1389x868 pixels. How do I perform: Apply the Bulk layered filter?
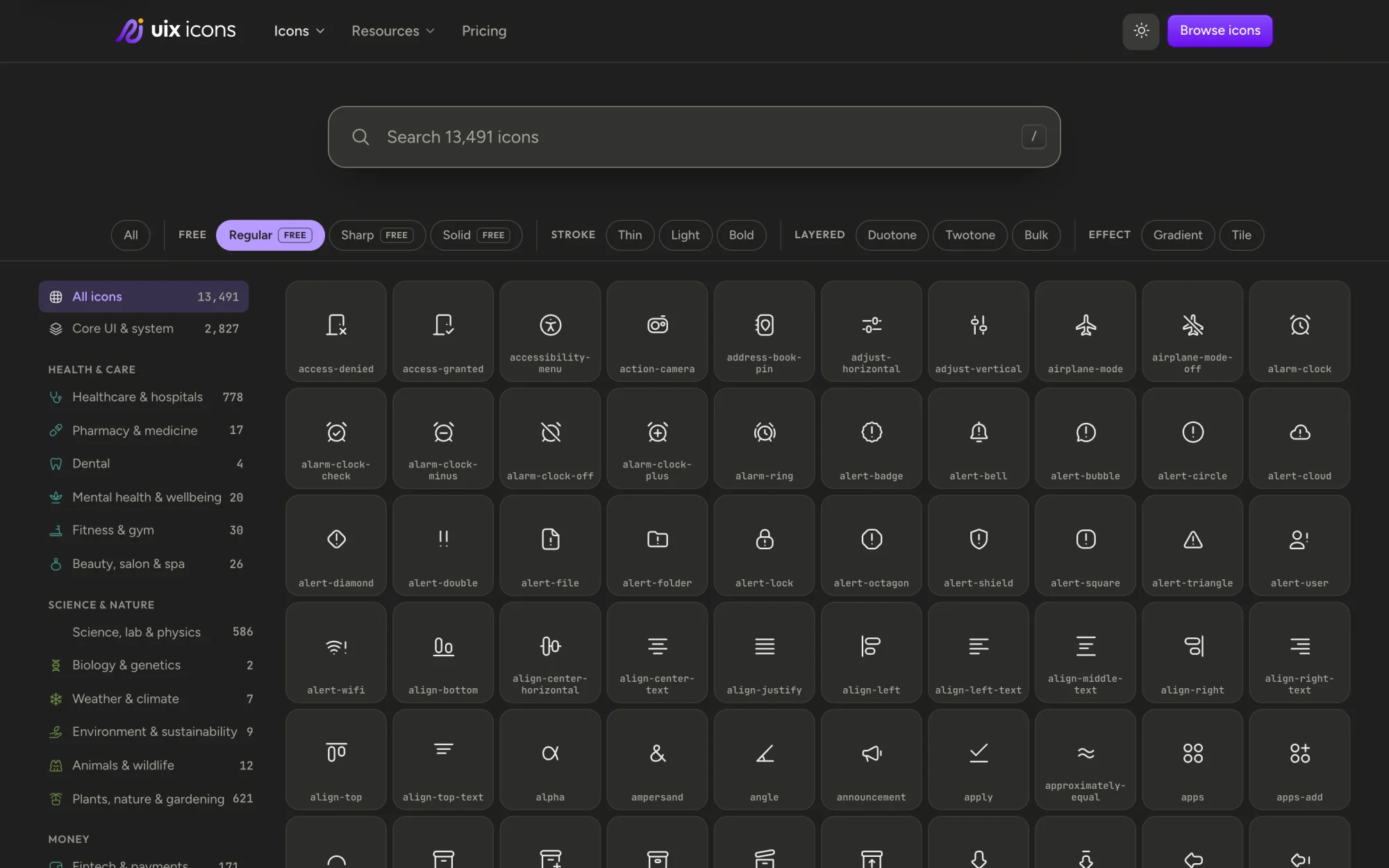(1035, 235)
